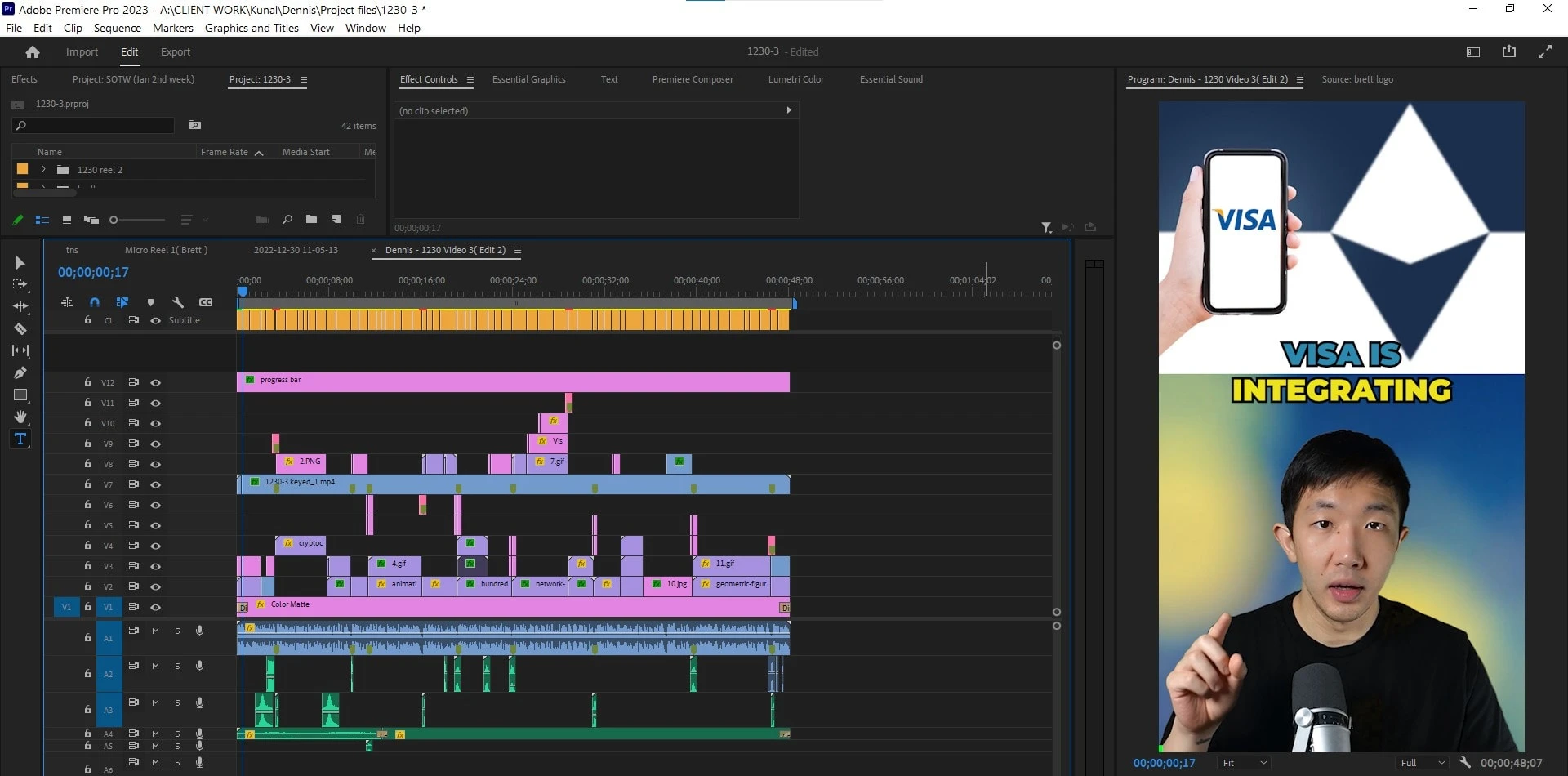Image resolution: width=1568 pixels, height=776 pixels.
Task: Toggle V1 track output eye
Action: coord(155,607)
